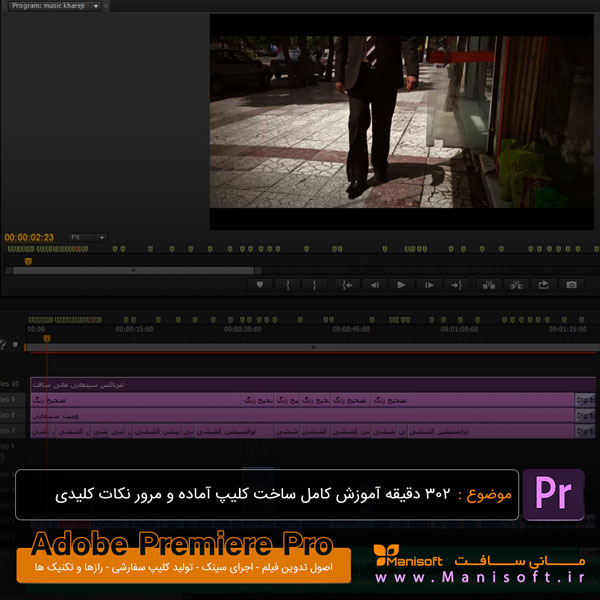Screen dimensions: 600x600
Task: Click the Go to Out point button
Action: 457,285
